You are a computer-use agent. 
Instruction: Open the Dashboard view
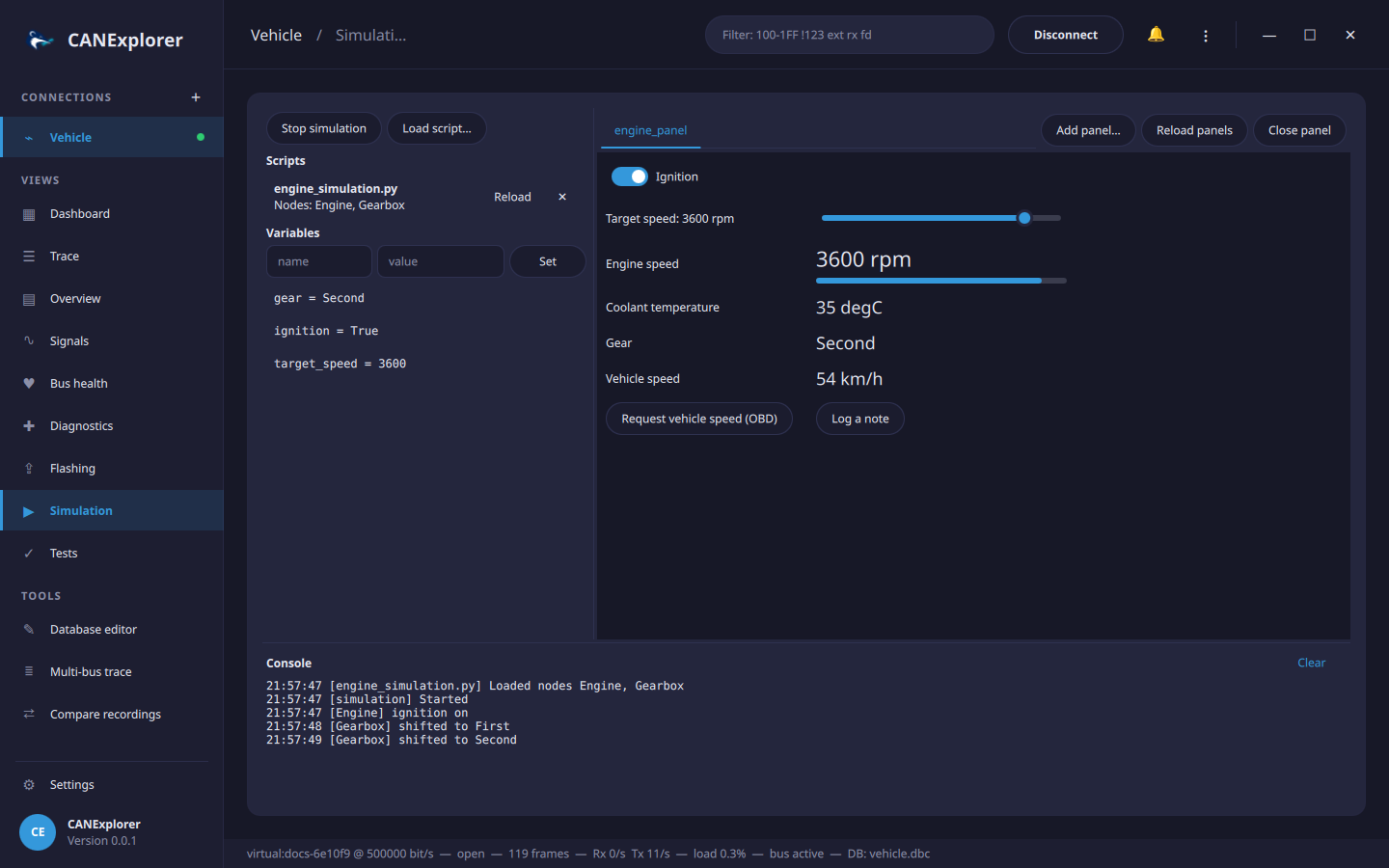tap(112, 214)
